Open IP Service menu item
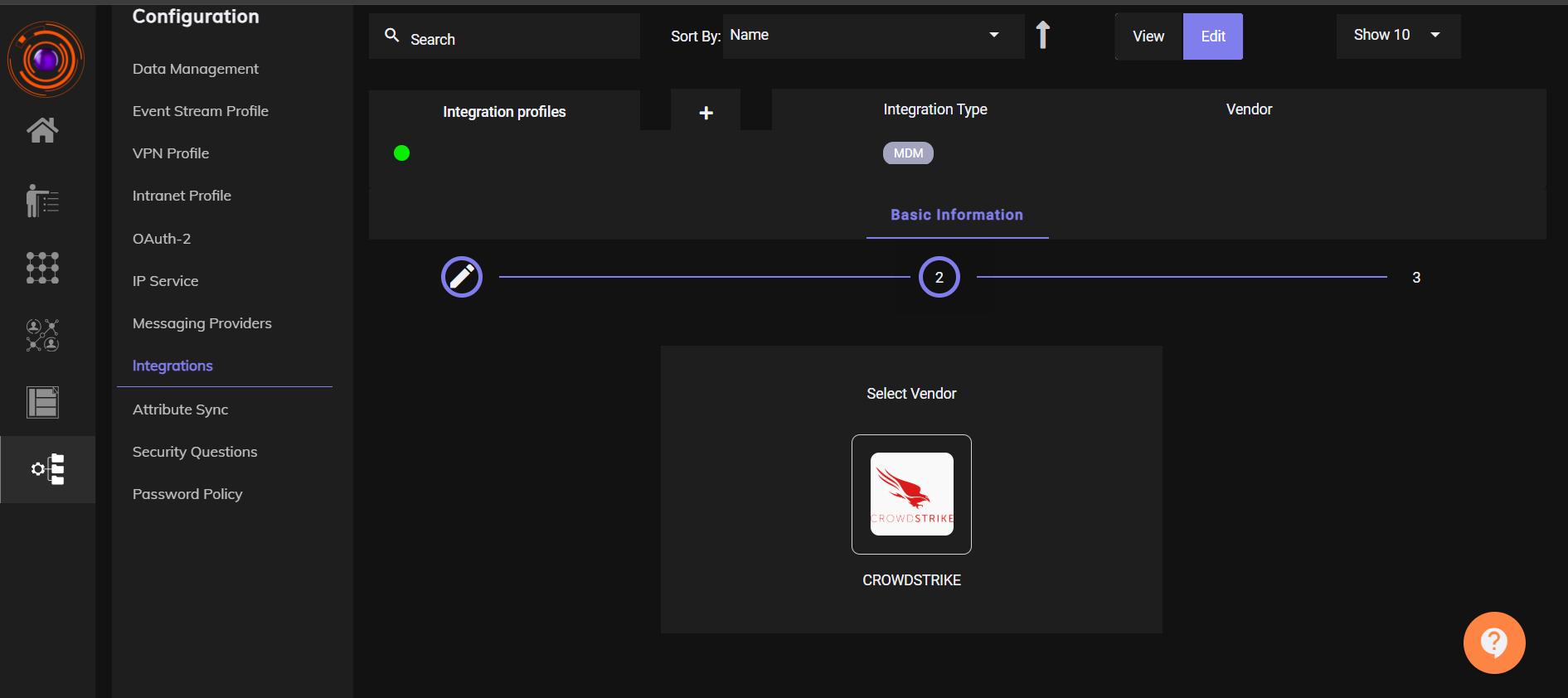 tap(166, 281)
